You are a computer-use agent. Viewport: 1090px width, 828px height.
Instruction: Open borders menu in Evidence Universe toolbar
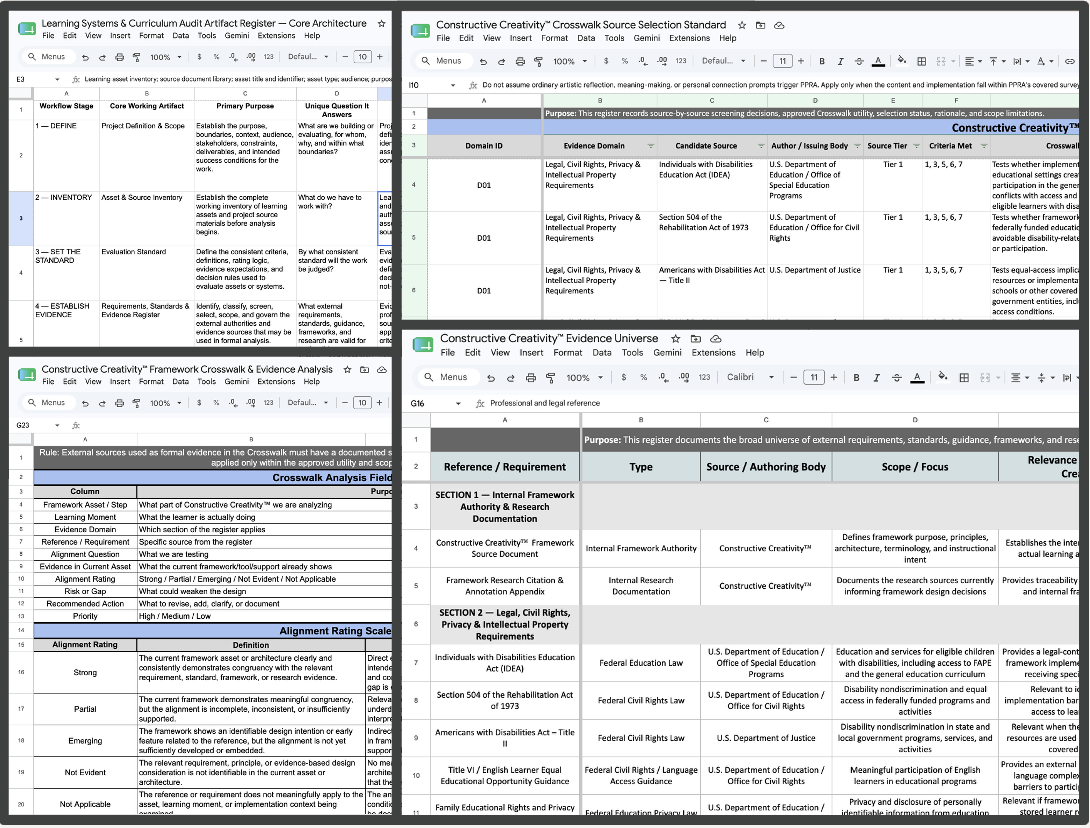tap(964, 378)
